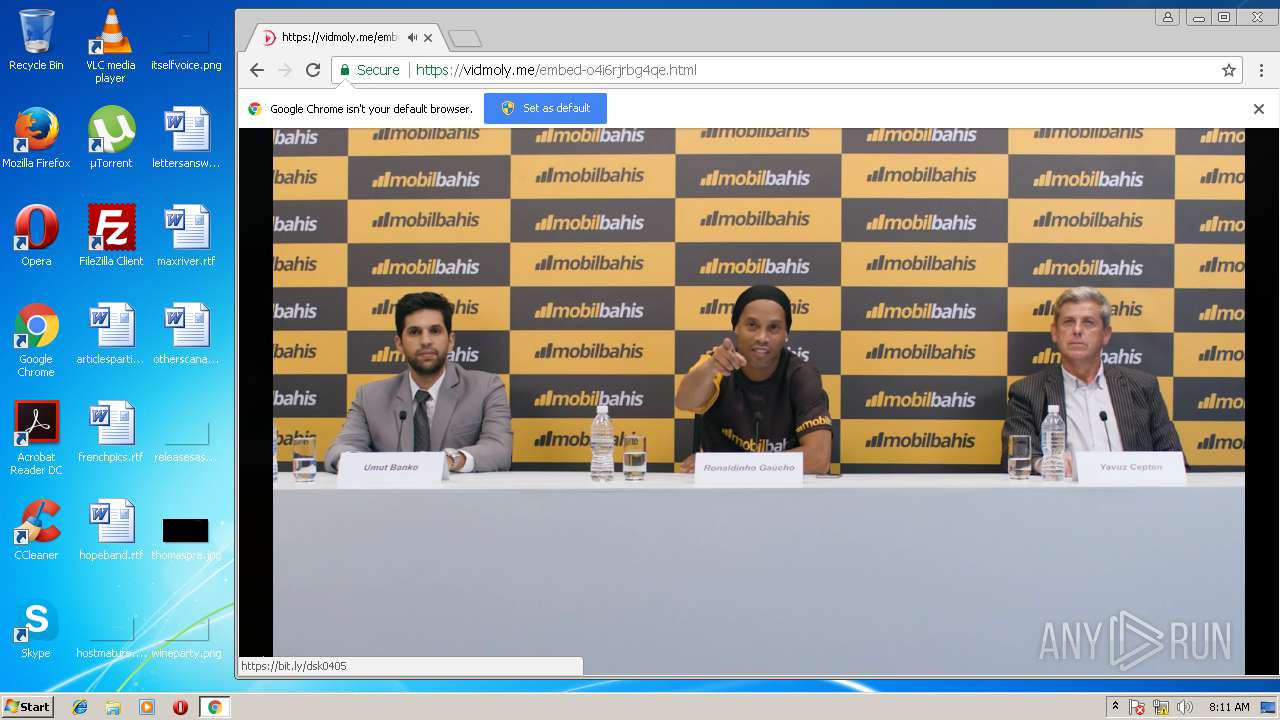
Task: Click Show desktop button at taskbar end
Action: point(1270,707)
